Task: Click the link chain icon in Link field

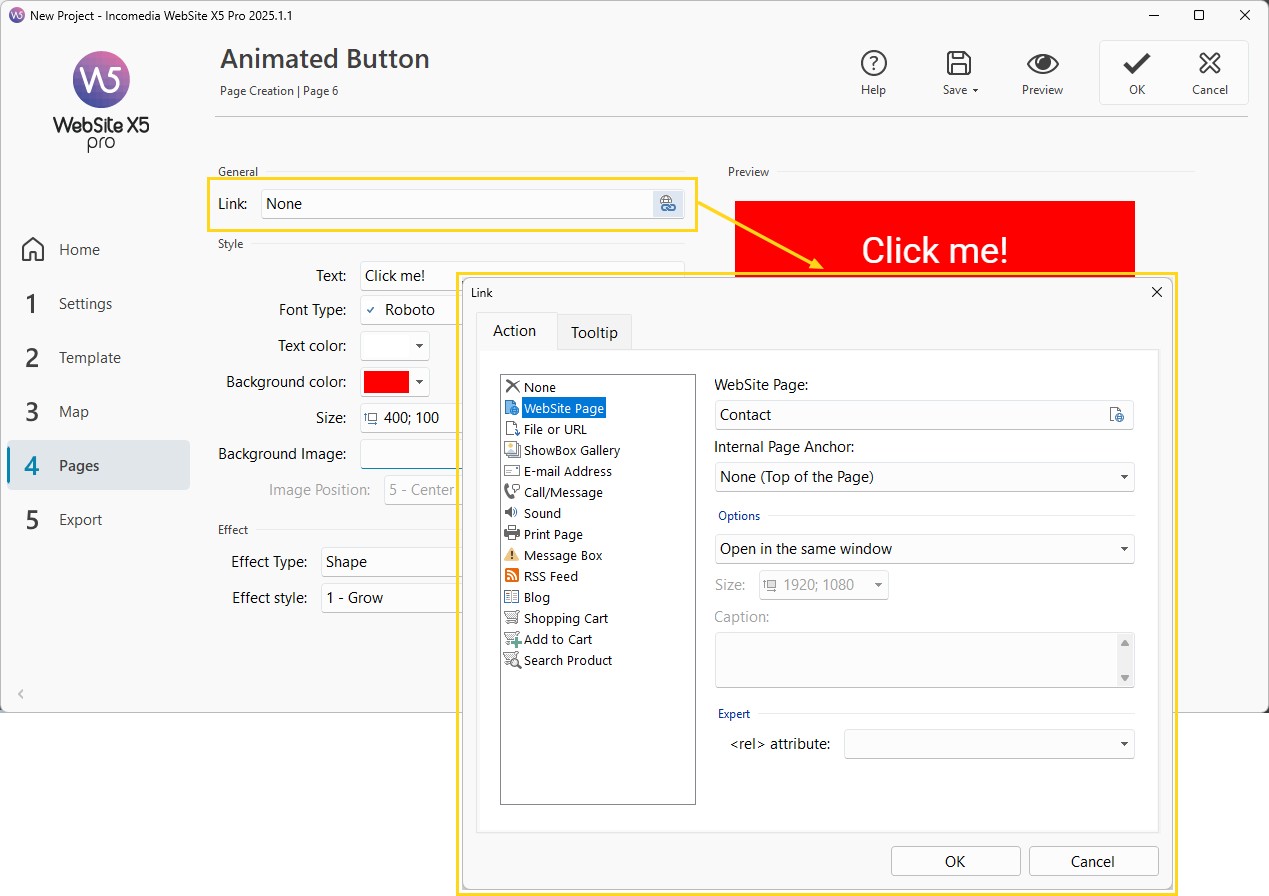Action: coord(667,204)
